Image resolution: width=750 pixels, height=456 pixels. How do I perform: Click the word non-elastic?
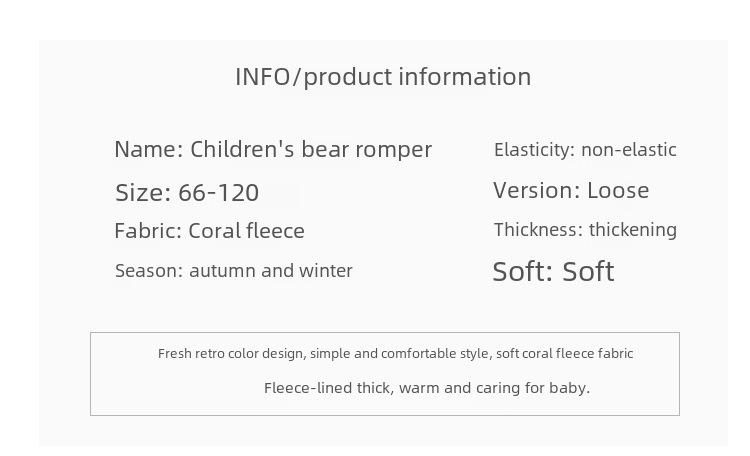click(x=629, y=150)
